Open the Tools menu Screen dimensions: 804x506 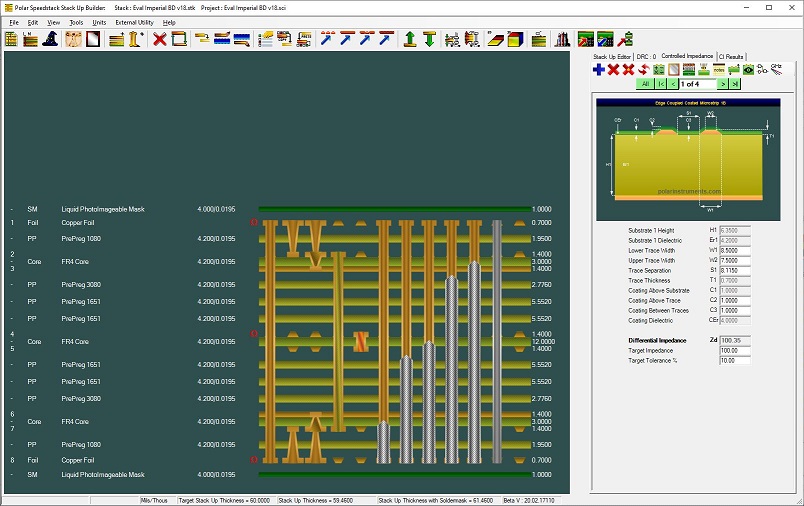click(x=76, y=23)
